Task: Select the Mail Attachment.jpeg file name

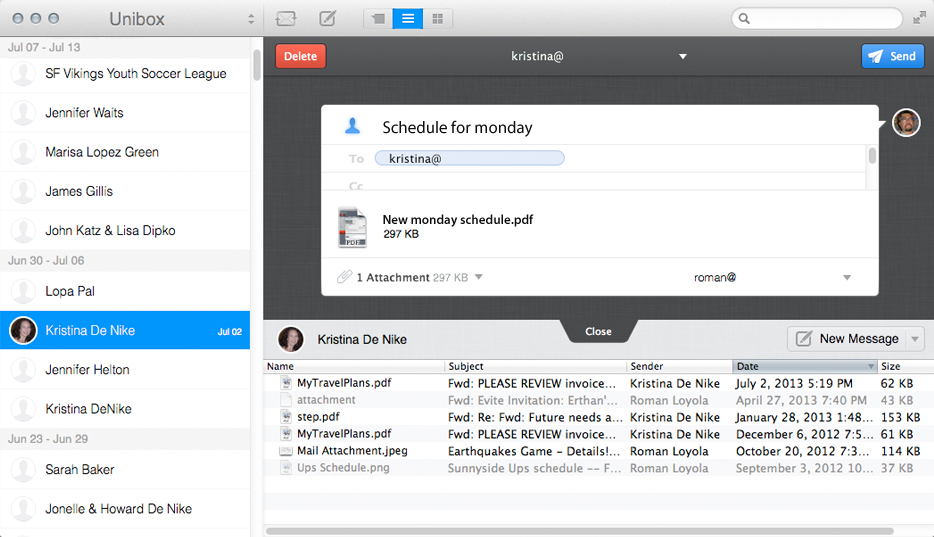Action: pyautogui.click(x=352, y=451)
